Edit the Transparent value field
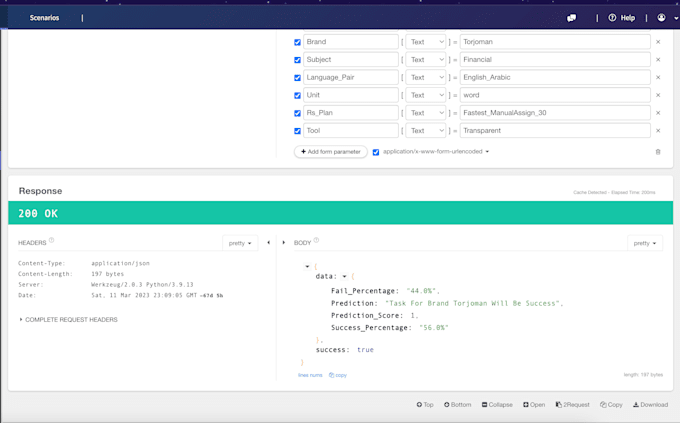 (x=555, y=131)
